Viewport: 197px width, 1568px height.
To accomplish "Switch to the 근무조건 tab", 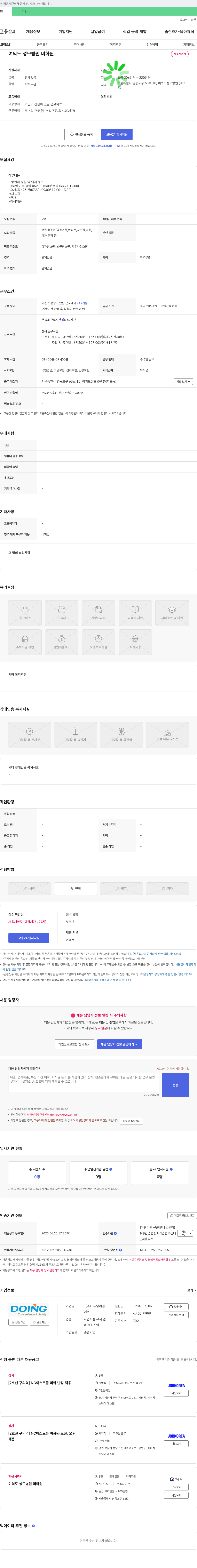I will [x=42, y=45].
